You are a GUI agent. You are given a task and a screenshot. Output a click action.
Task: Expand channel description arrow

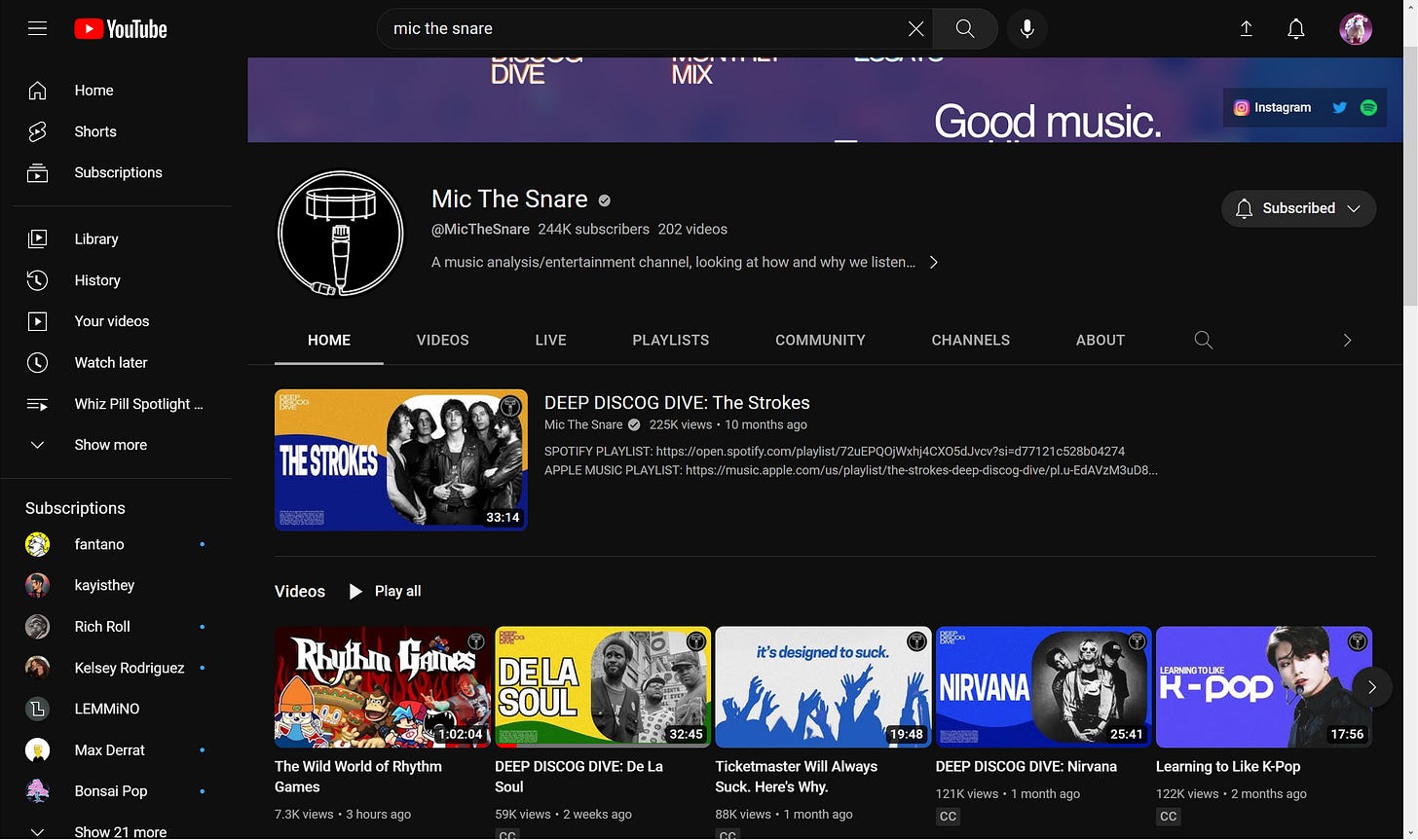[933, 262]
